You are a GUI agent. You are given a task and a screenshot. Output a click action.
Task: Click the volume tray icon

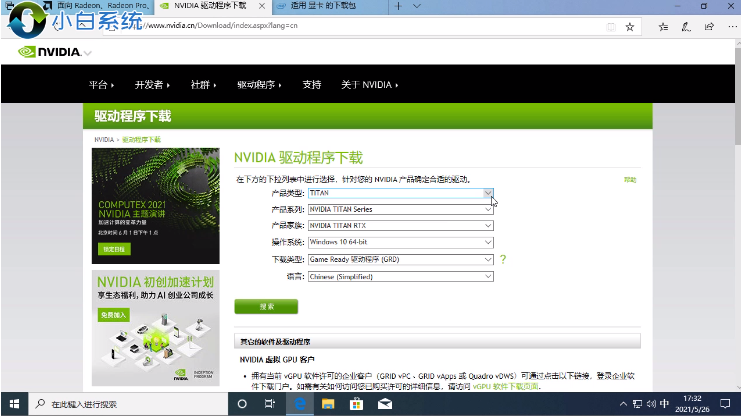[x=651, y=404]
